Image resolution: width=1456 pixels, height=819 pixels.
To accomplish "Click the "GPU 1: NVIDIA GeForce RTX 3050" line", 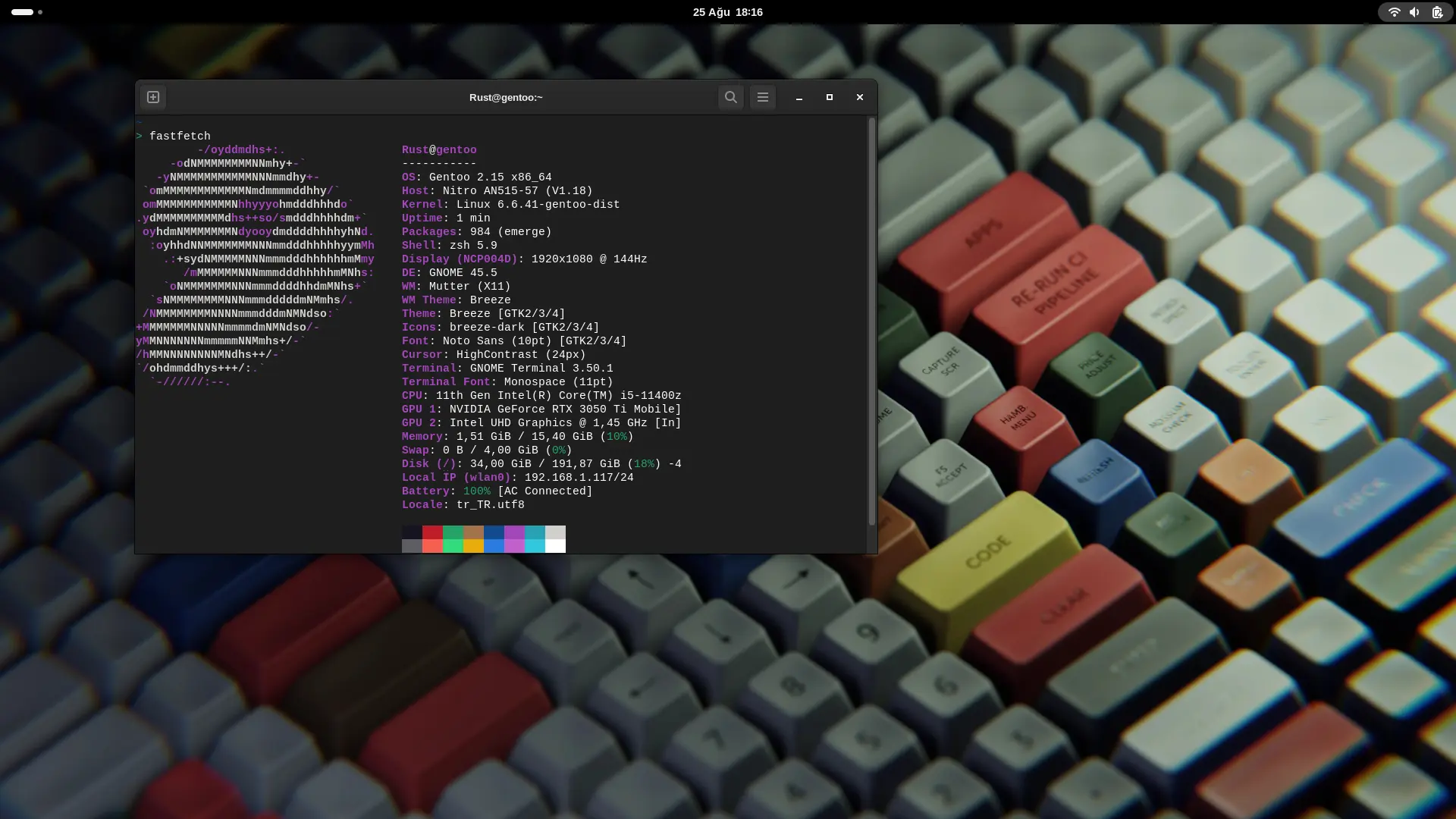I will click(x=541, y=409).
